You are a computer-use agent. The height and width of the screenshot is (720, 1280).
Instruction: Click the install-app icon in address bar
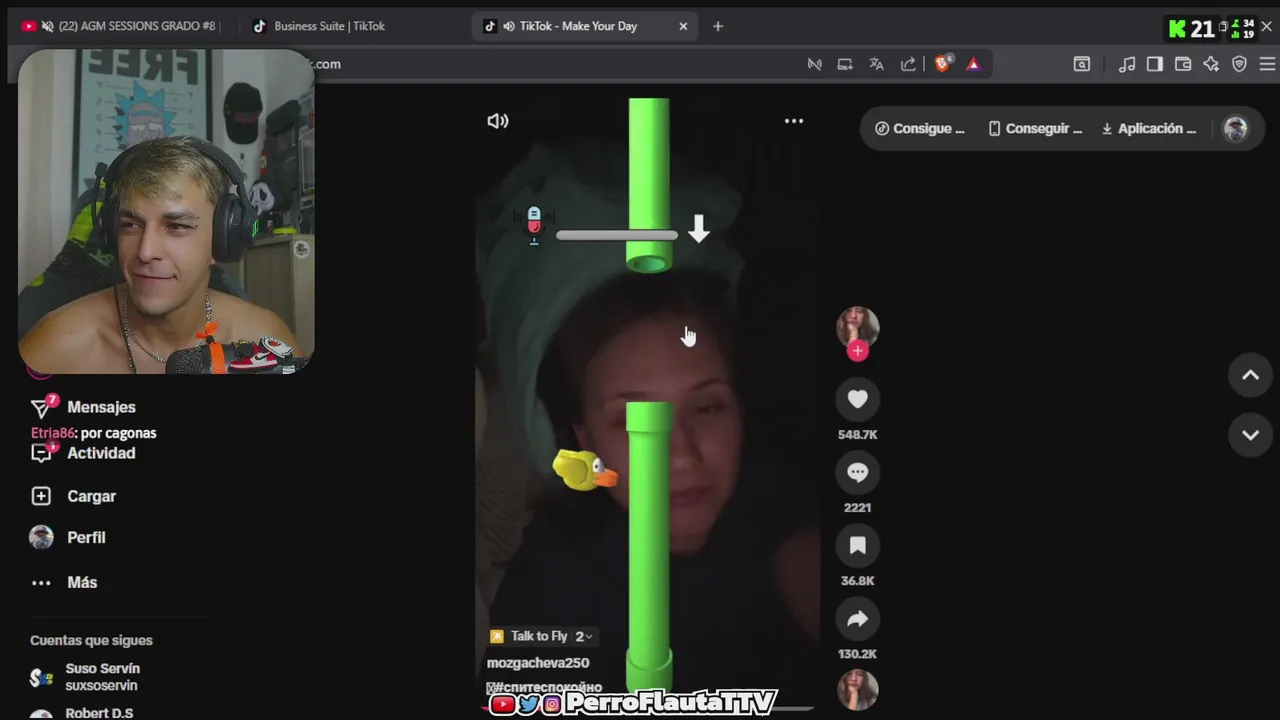845,64
